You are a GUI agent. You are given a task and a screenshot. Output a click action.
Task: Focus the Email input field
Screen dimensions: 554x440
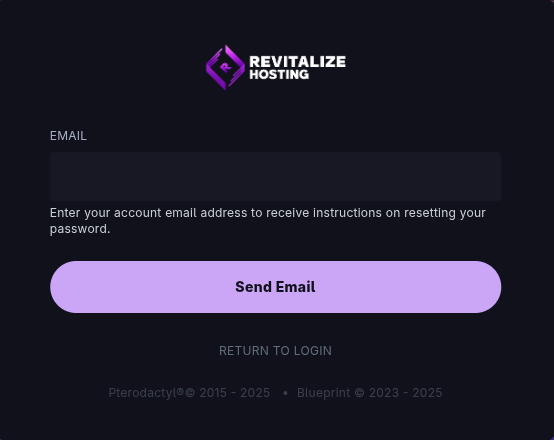tap(276, 176)
